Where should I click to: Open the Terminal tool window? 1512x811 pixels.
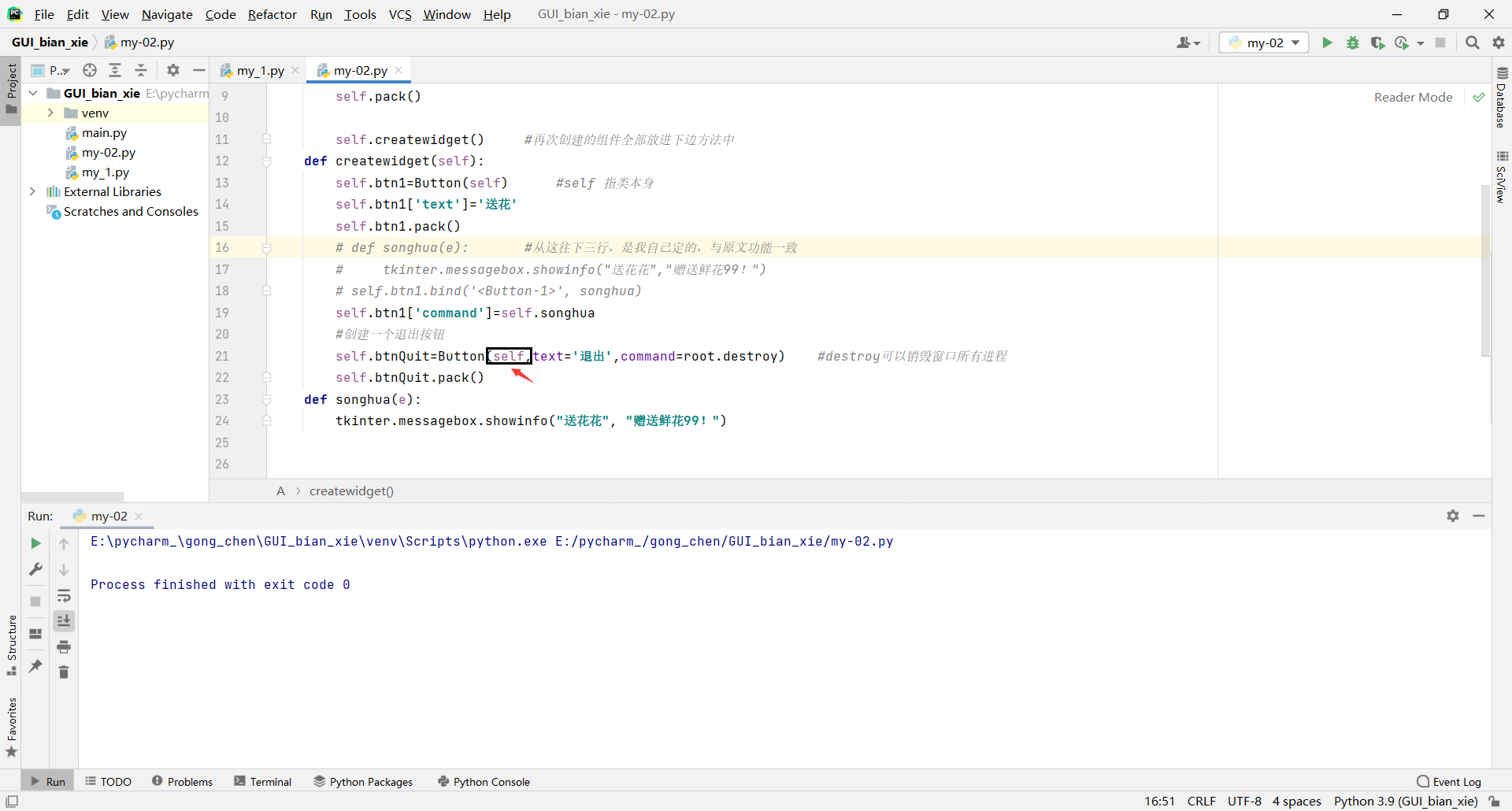click(263, 781)
